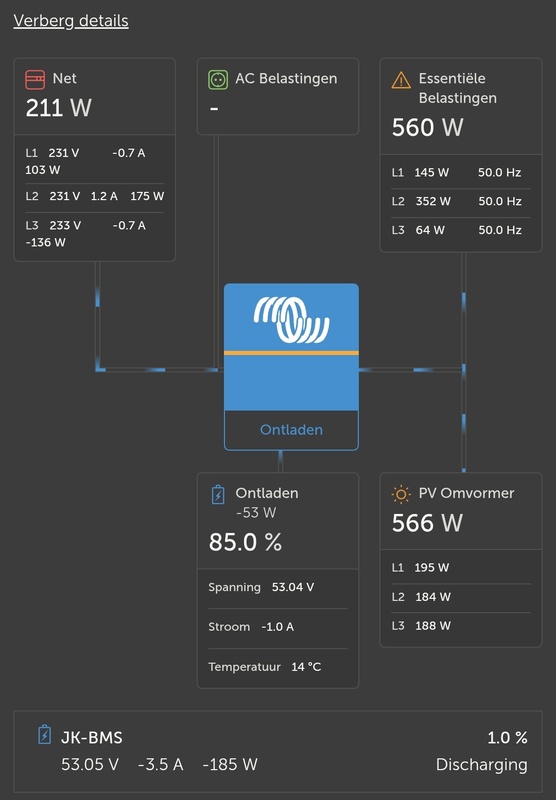Select the PV total '566 W' value
Image resolution: width=556 pixels, height=800 pixels.
coord(427,523)
